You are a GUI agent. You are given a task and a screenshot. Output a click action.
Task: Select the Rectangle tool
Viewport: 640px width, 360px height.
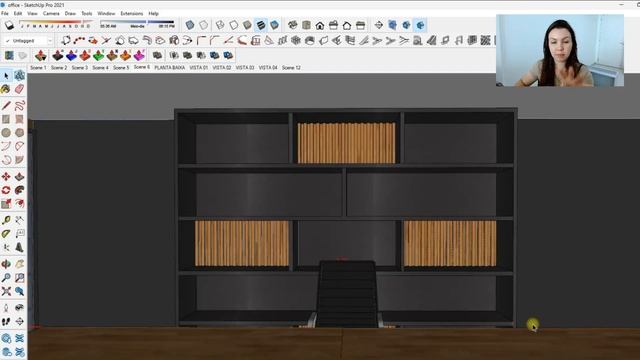(x=6, y=119)
